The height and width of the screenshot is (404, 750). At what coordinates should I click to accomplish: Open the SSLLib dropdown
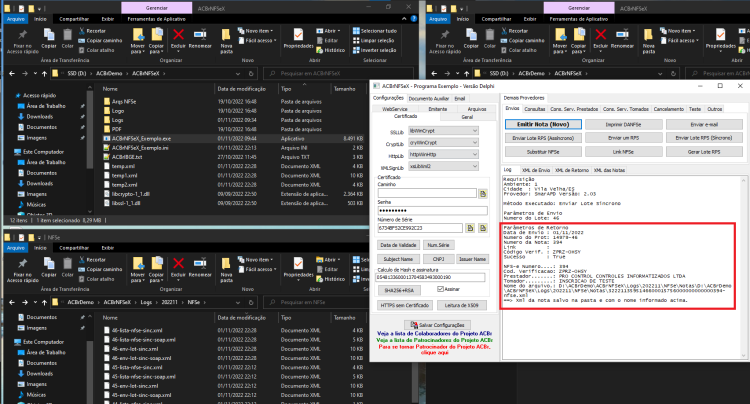[474, 131]
